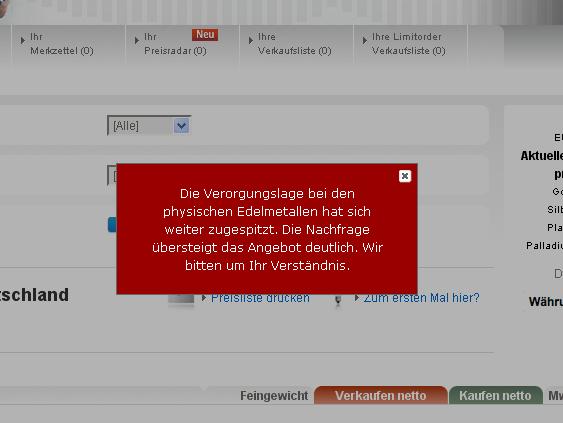This screenshot has width=563, height=423.
Task: Click arrow icon before Ihre Limitorder
Action: [x=364, y=40]
